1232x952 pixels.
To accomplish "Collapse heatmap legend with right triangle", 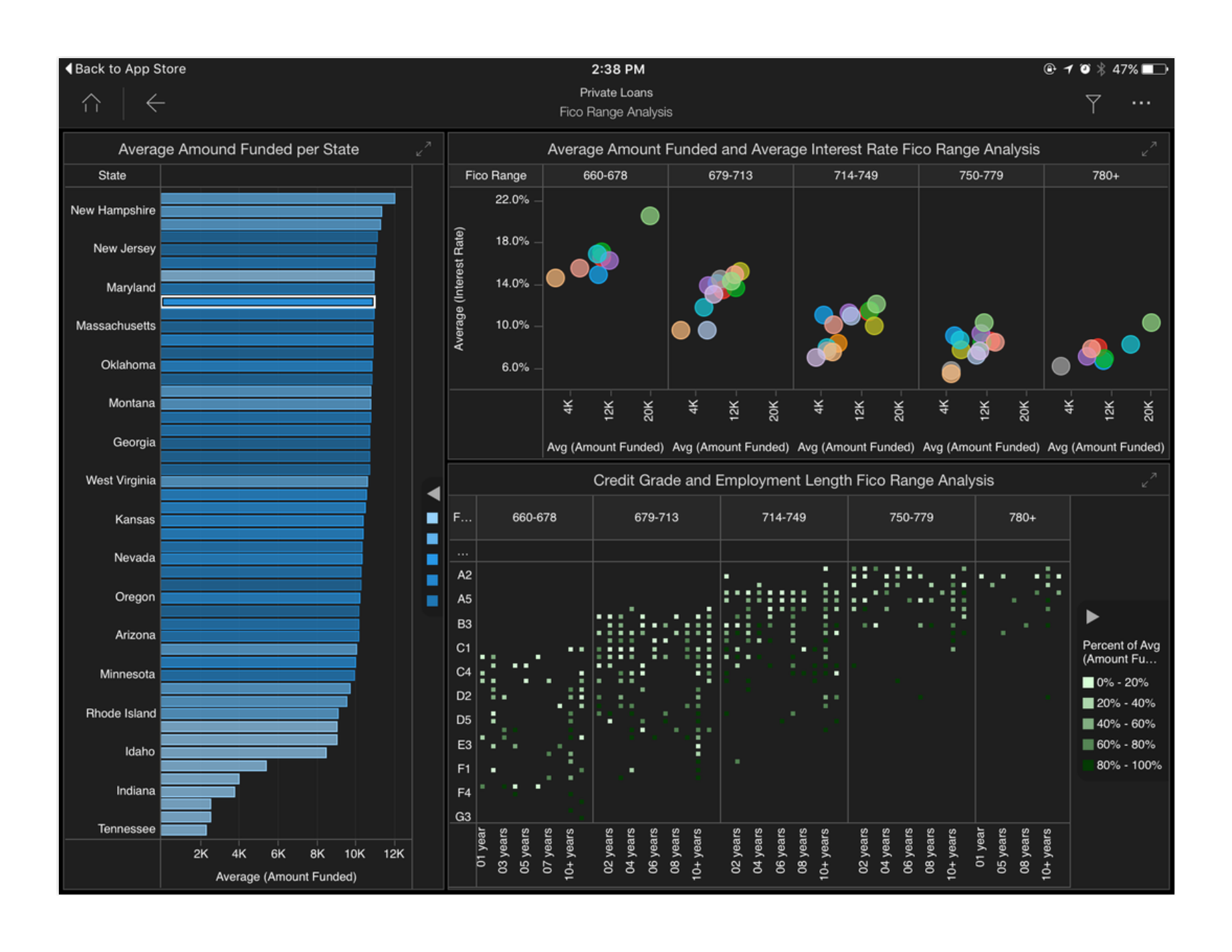I will coord(1092,616).
